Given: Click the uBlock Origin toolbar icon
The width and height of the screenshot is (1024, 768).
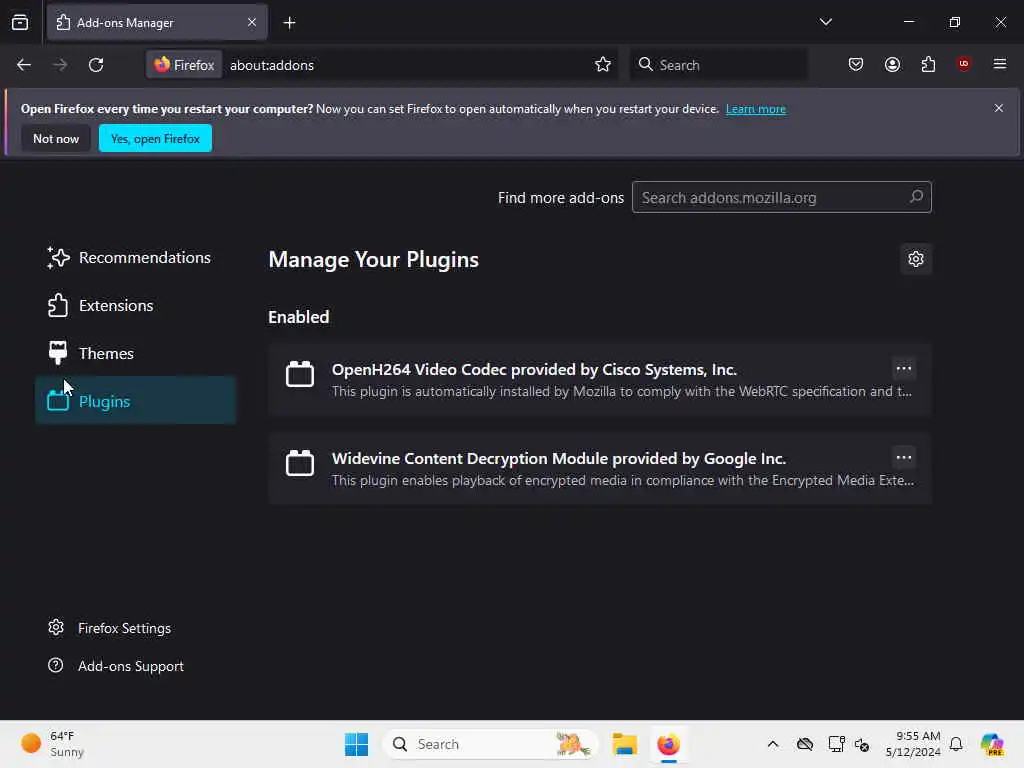Looking at the screenshot, I should [x=963, y=64].
